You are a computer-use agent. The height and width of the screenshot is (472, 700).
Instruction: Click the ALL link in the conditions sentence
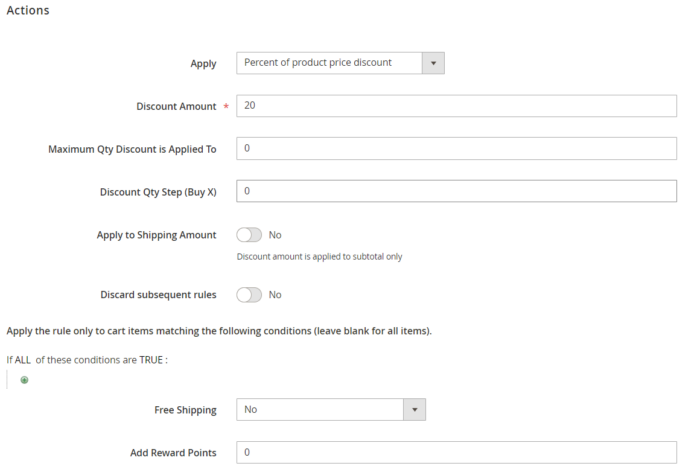click(x=23, y=360)
